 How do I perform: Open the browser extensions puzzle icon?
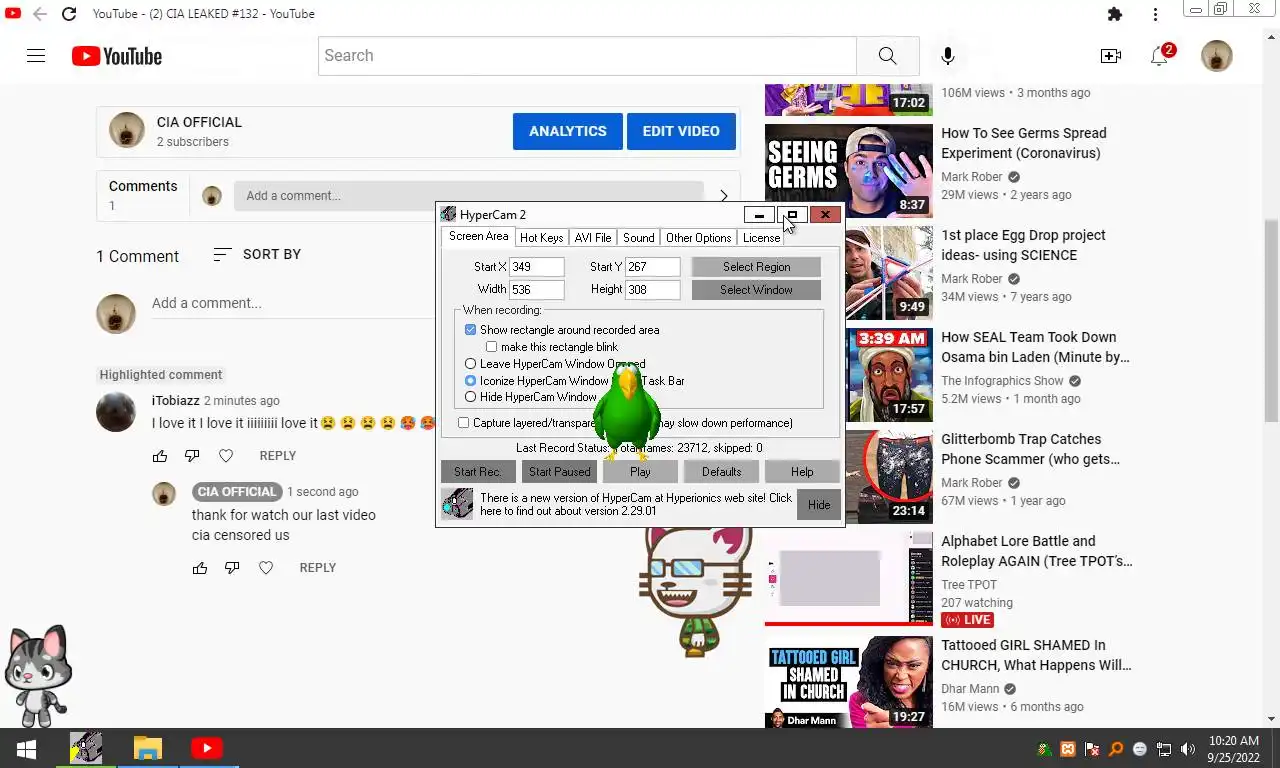[x=1115, y=14]
